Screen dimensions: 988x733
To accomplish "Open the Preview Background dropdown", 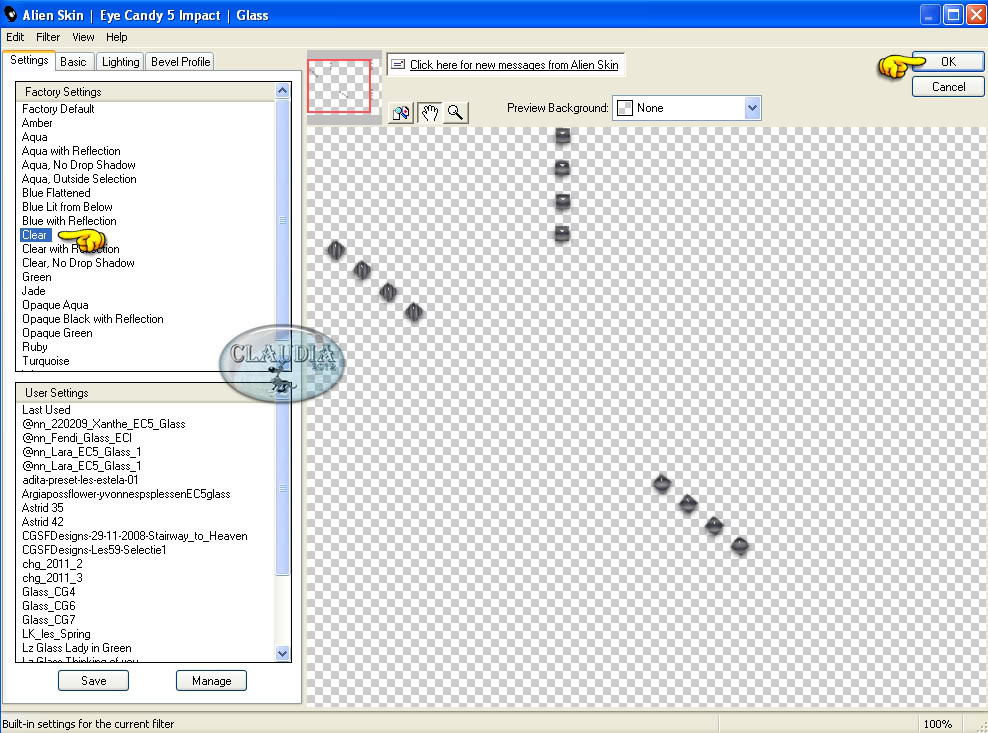I will tap(752, 108).
